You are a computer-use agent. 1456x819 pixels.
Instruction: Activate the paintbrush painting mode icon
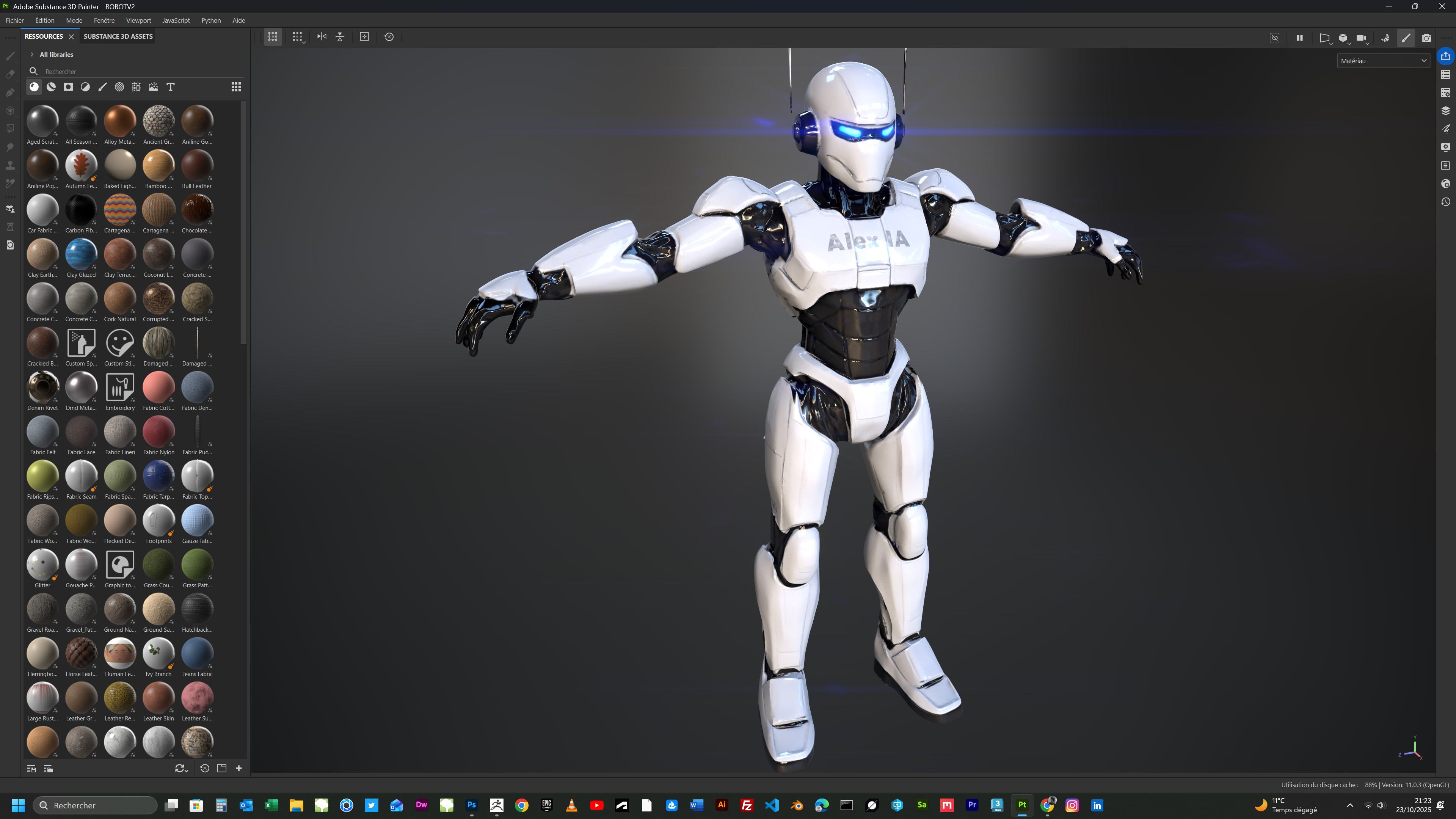(x=1406, y=38)
